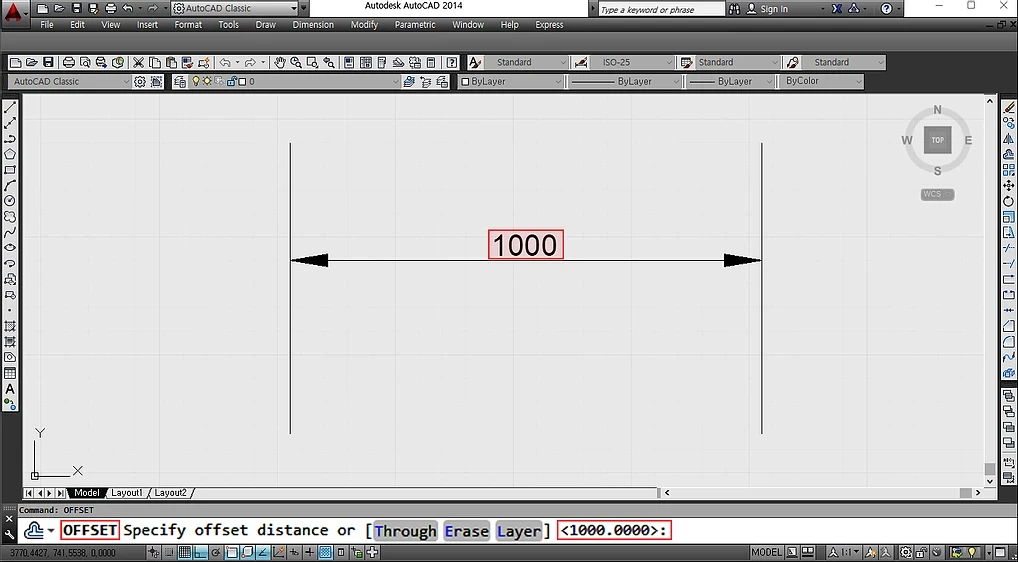The image size is (1018, 562).
Task: Click the Pan hand icon
Action: pos(280,62)
